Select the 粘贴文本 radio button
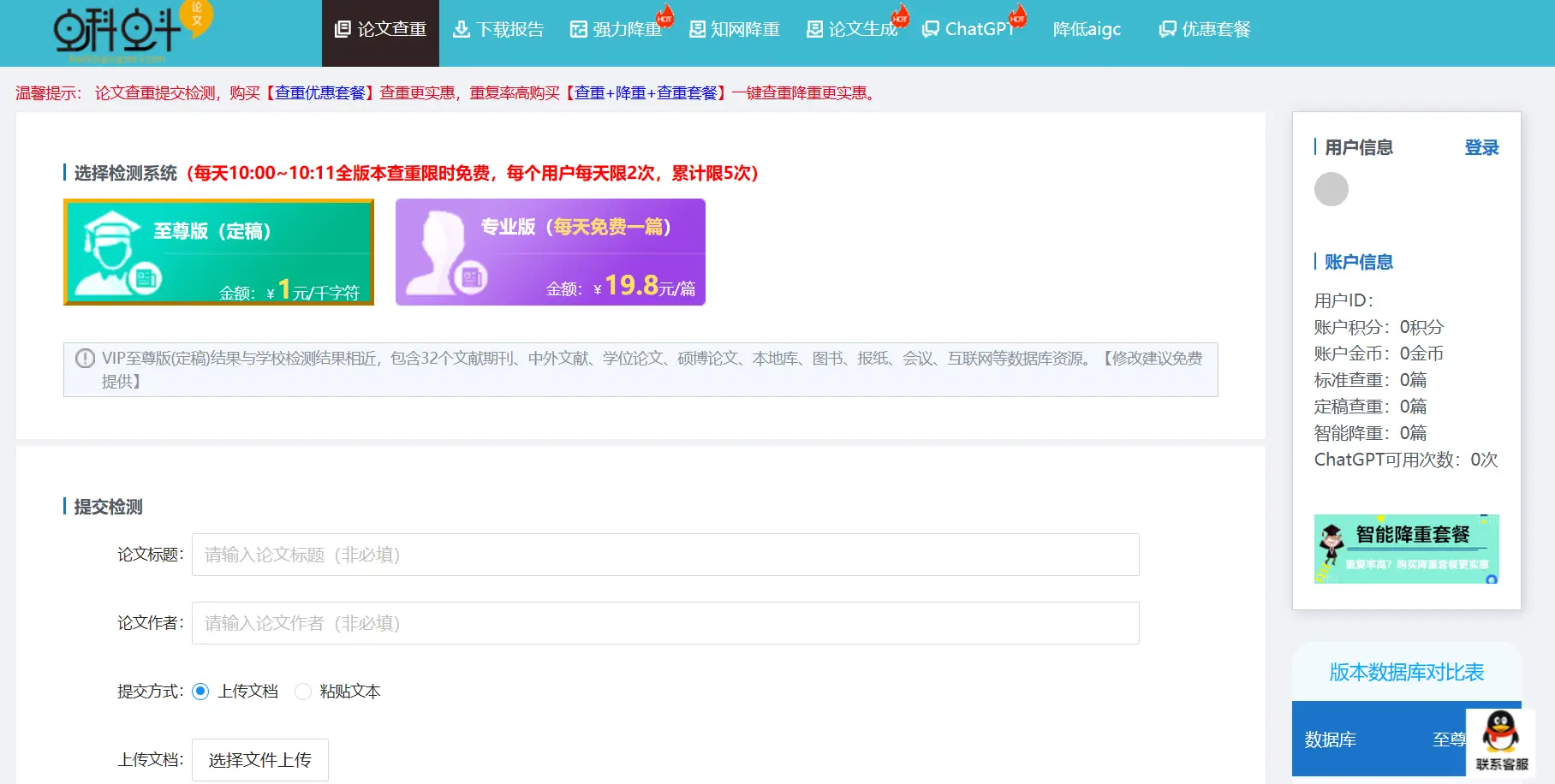 [x=303, y=692]
